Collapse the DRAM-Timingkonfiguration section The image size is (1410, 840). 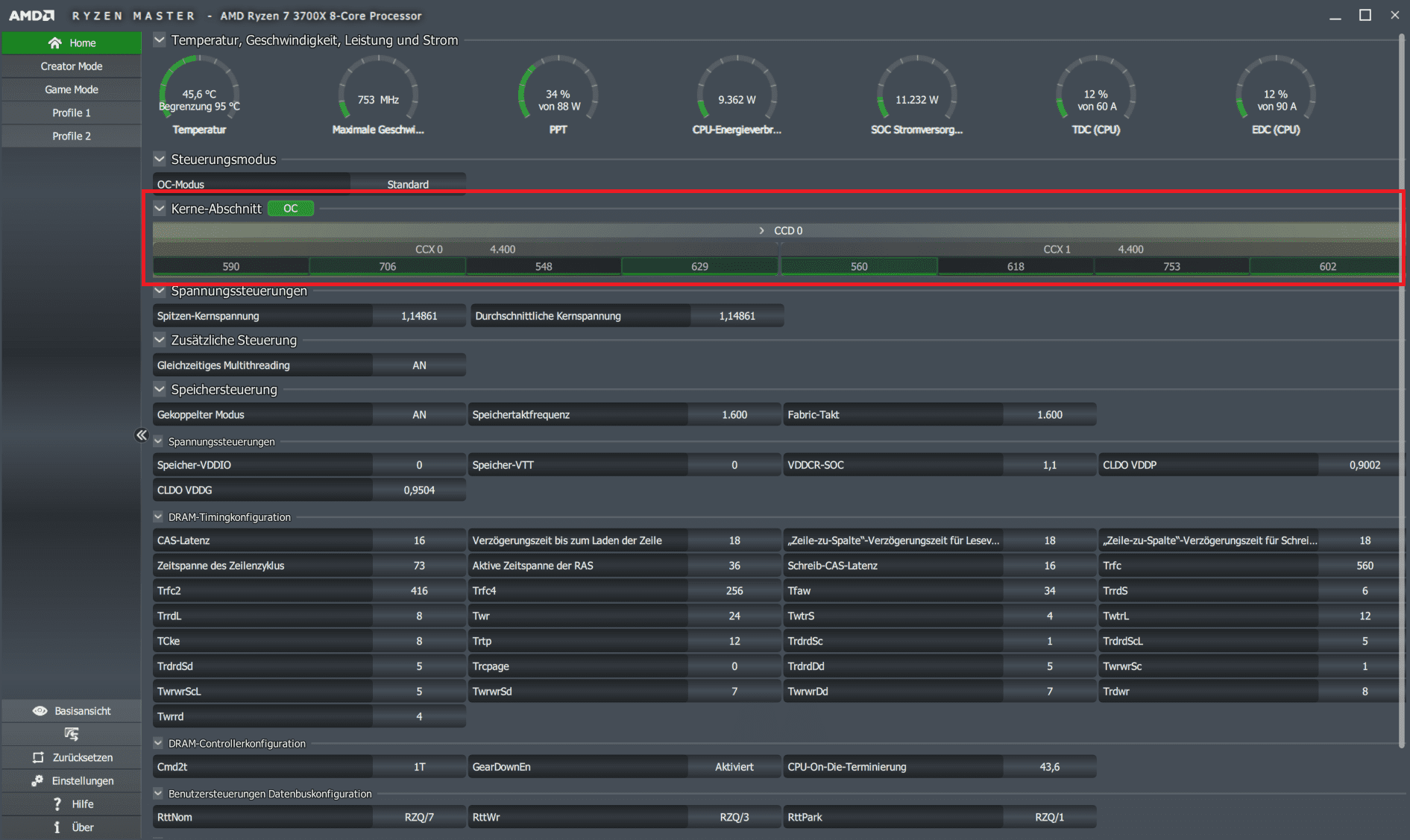(x=158, y=517)
